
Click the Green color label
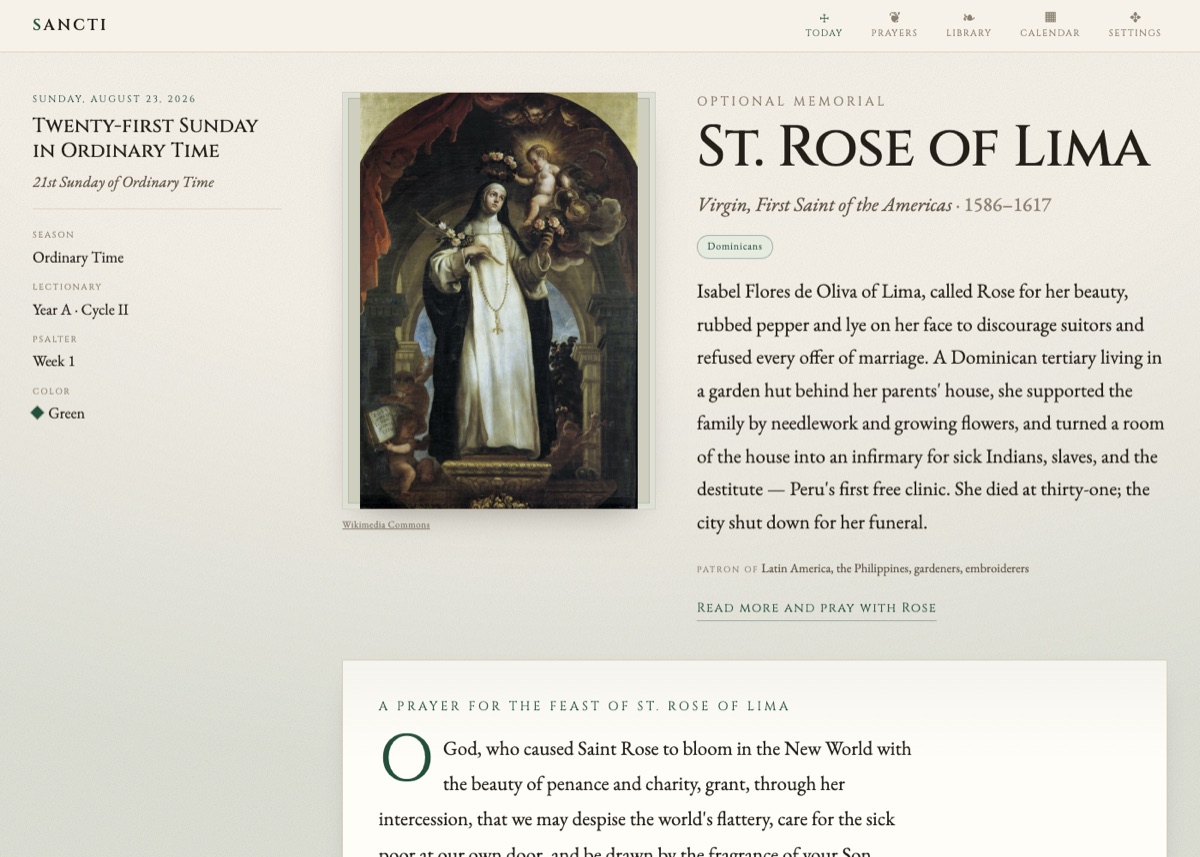coord(66,414)
